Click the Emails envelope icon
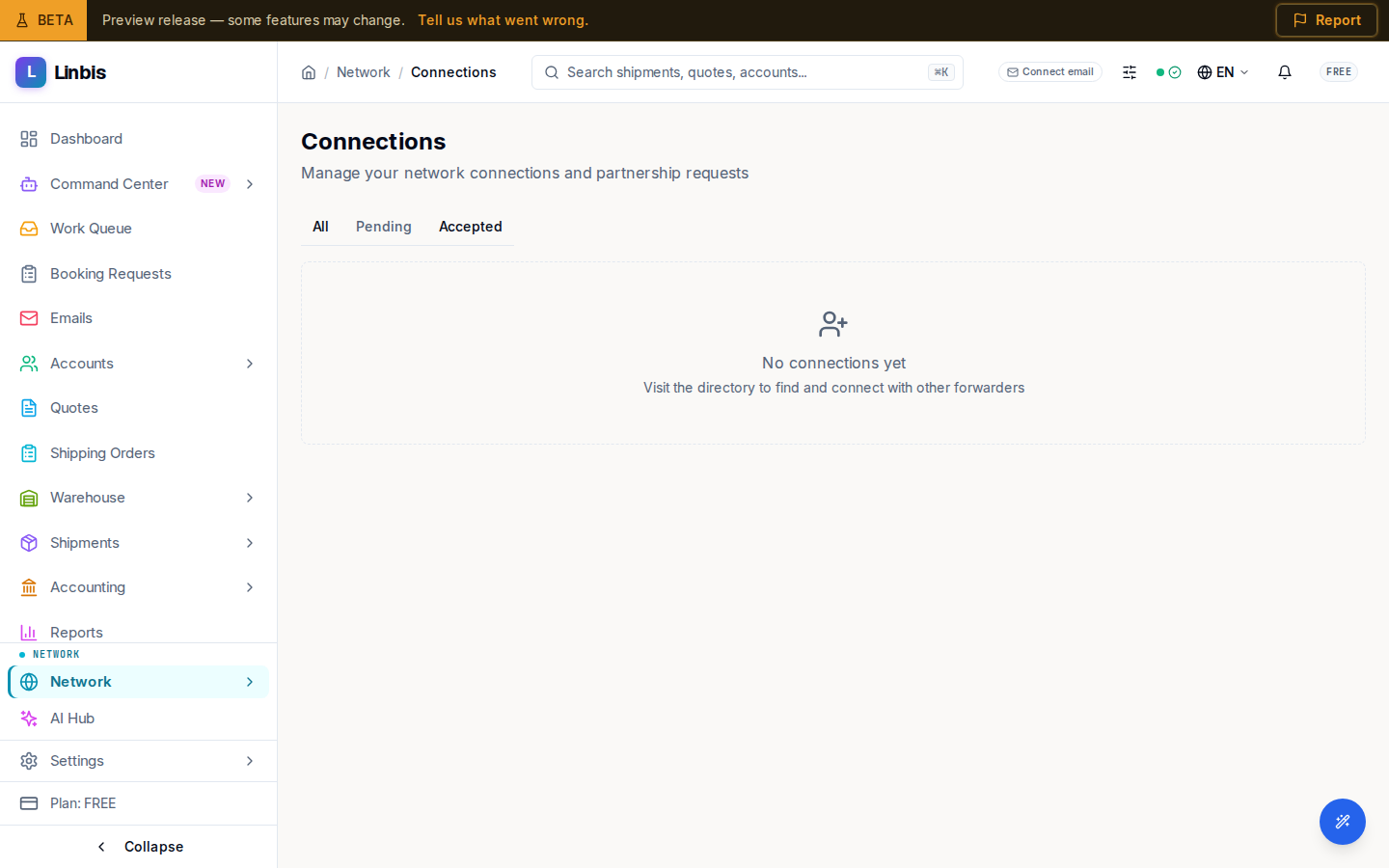 [x=29, y=318]
